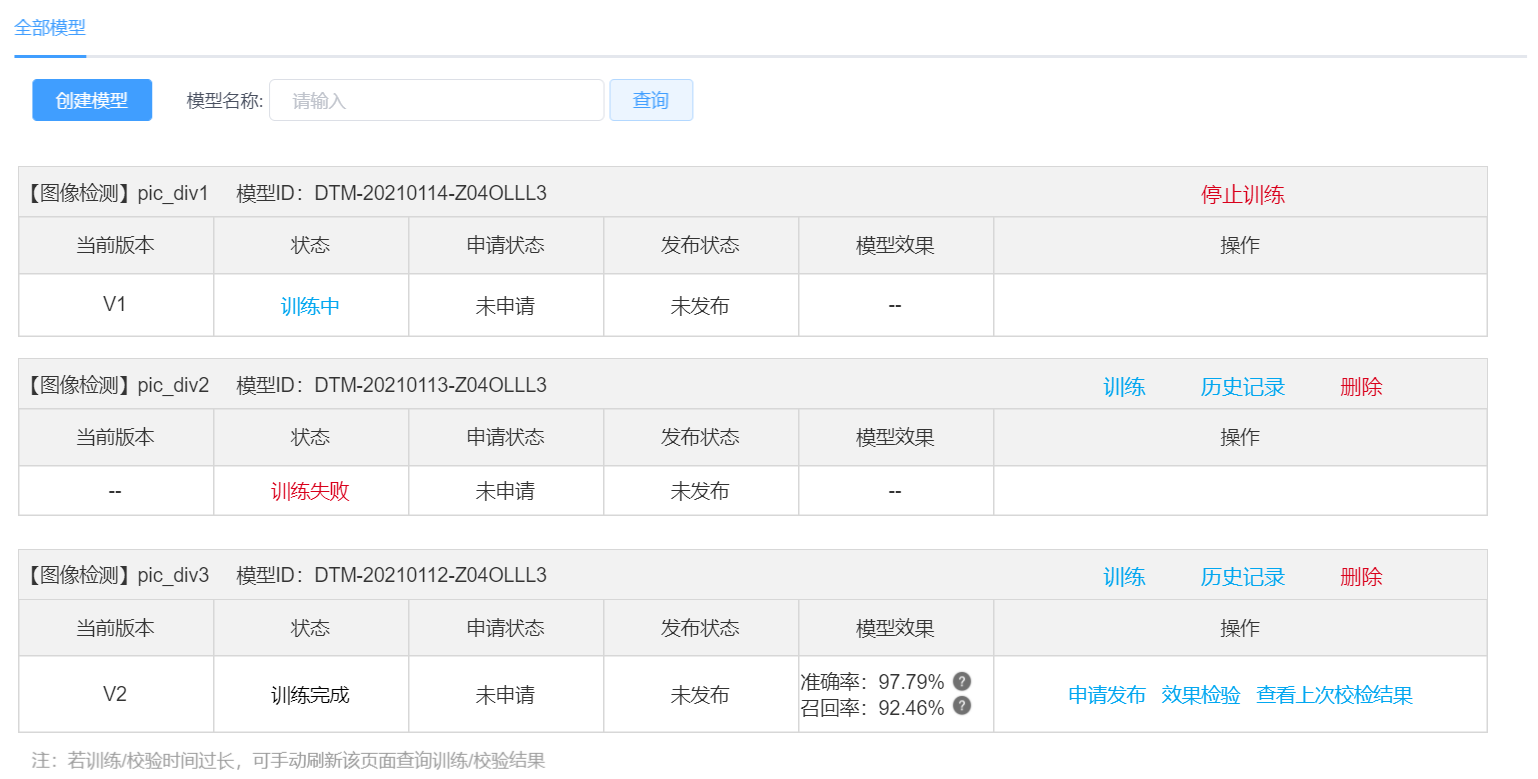Screen dimensions: 1538x779
Task: Click the help icon beside 召回率 92.46%
Action: point(961,706)
